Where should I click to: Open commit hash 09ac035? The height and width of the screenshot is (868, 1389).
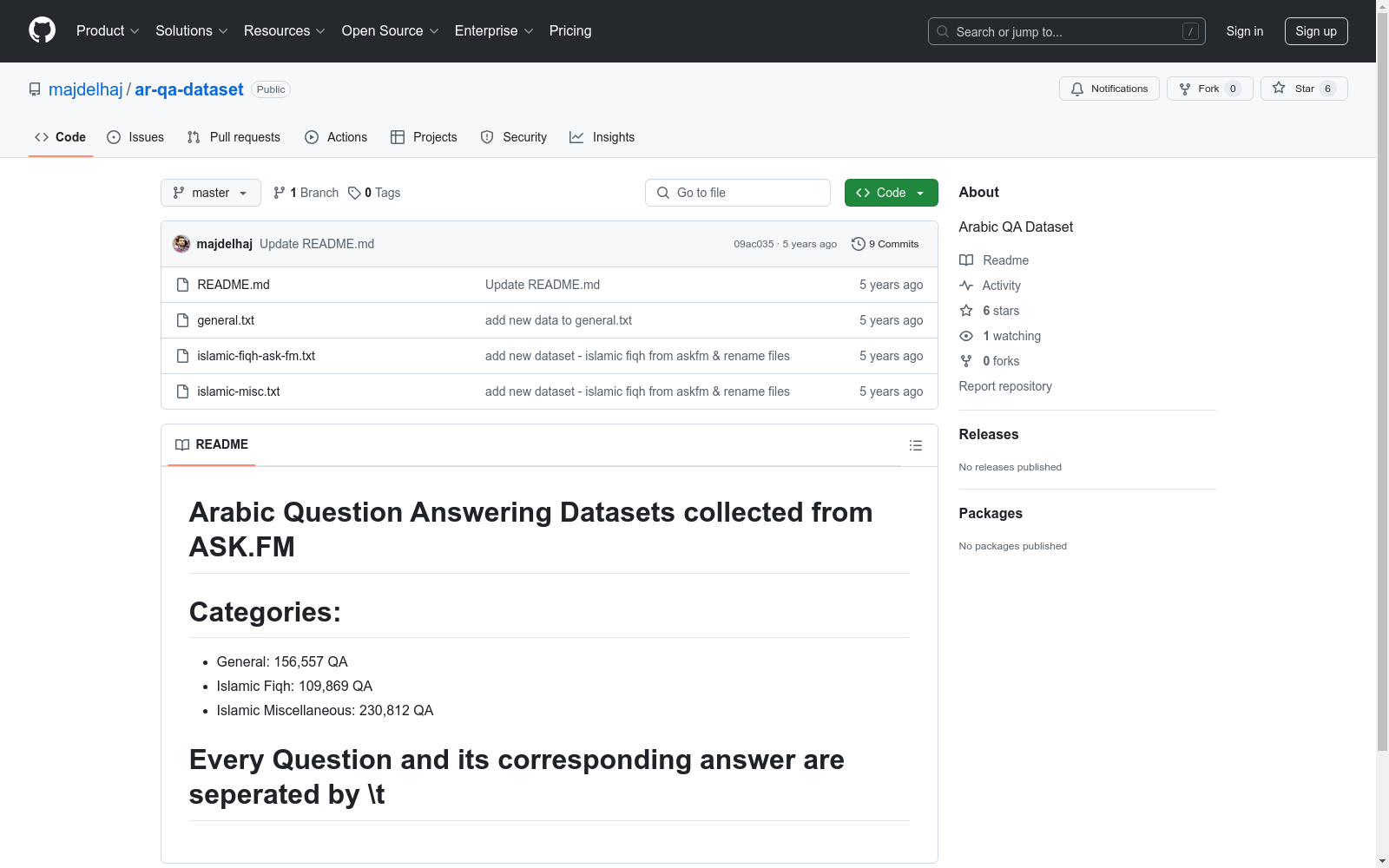pos(754,244)
